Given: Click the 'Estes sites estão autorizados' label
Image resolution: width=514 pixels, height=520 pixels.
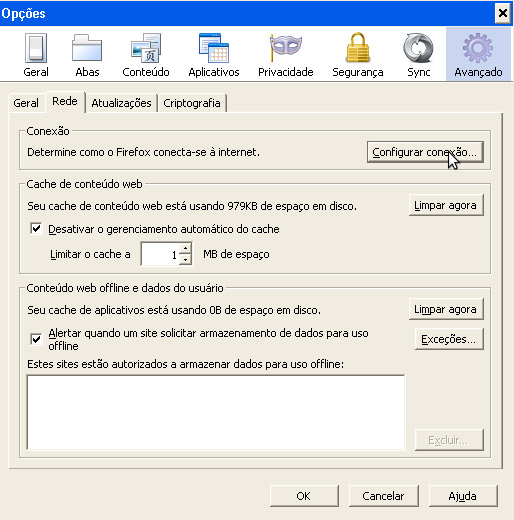Looking at the screenshot, I should [185, 364].
